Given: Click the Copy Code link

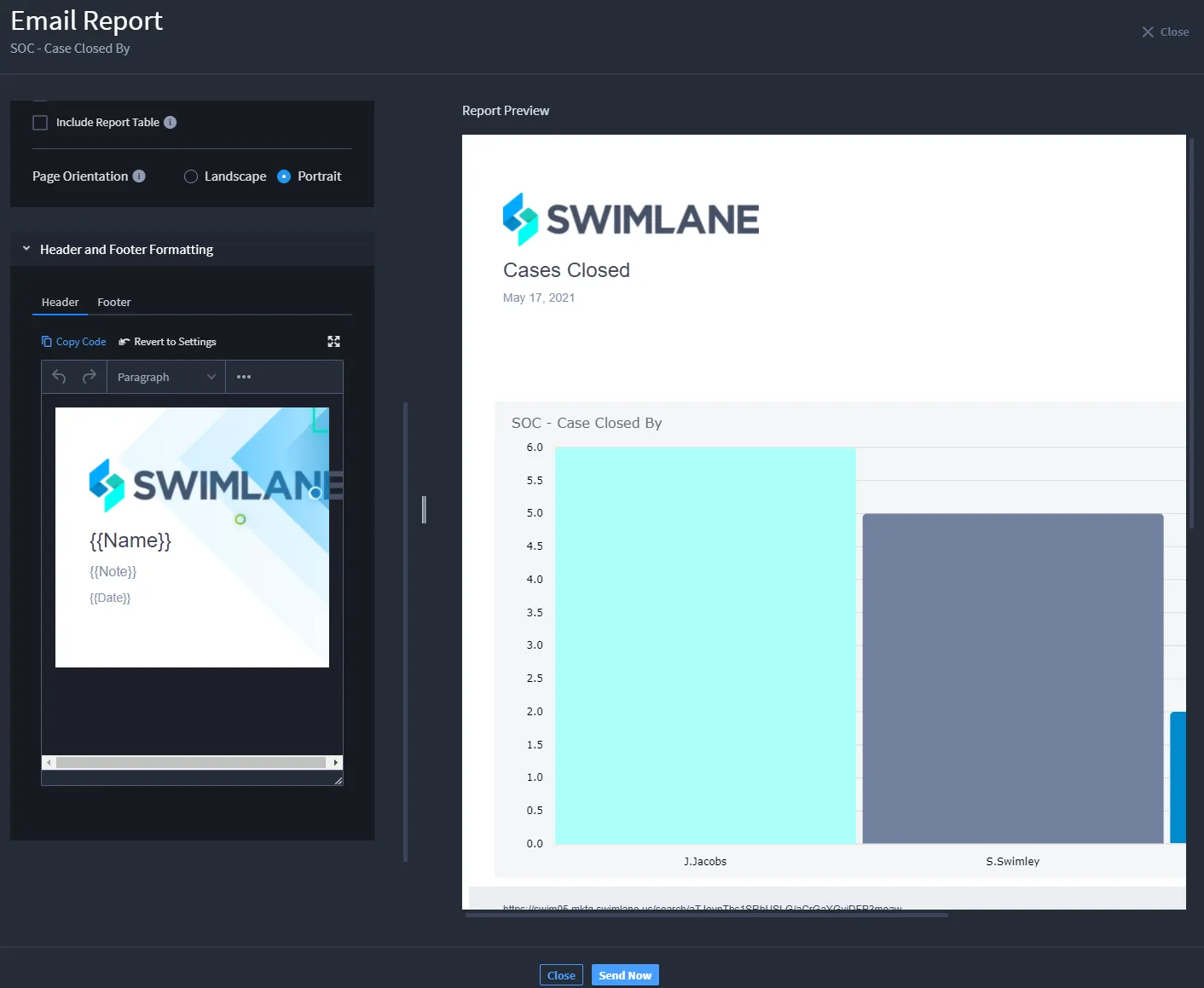Looking at the screenshot, I should [74, 342].
